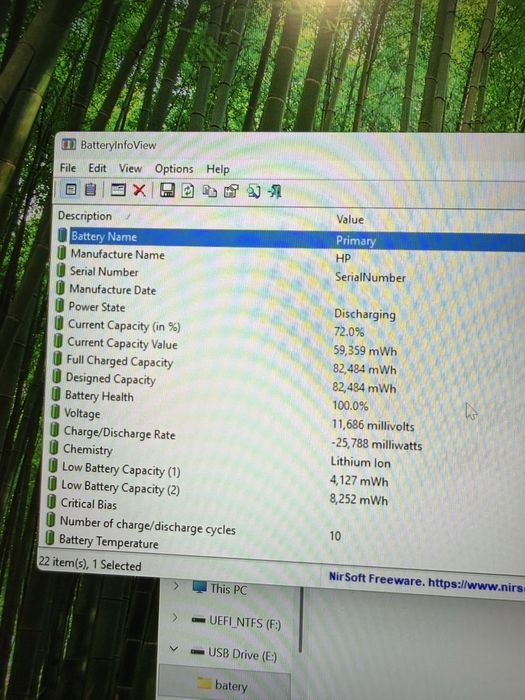Screen dimensions: 525x700
Task: Open the Edit menu
Action: click(x=97, y=168)
